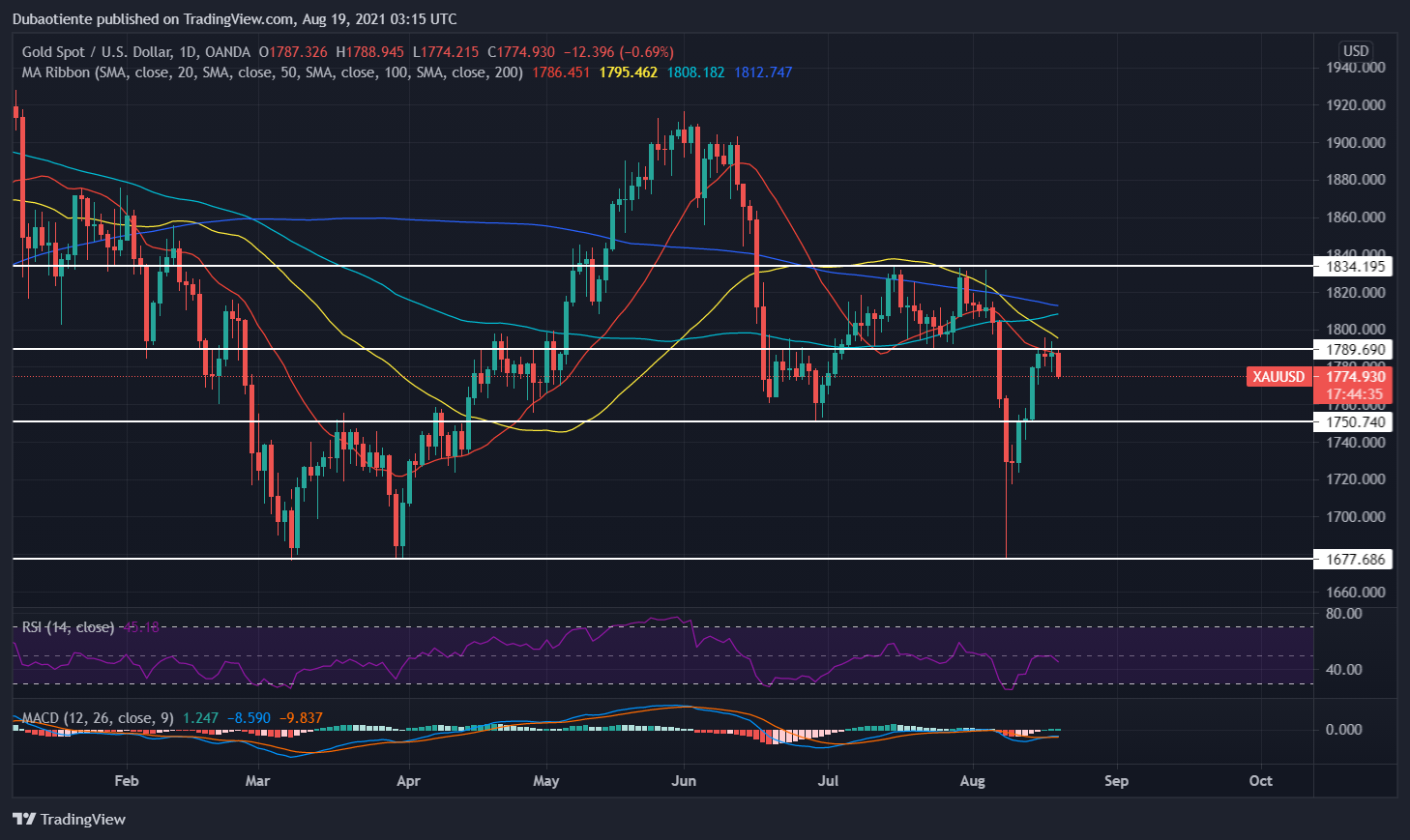Image resolution: width=1410 pixels, height=840 pixels.
Task: Click the Oct label on time axis
Action: 1260,781
